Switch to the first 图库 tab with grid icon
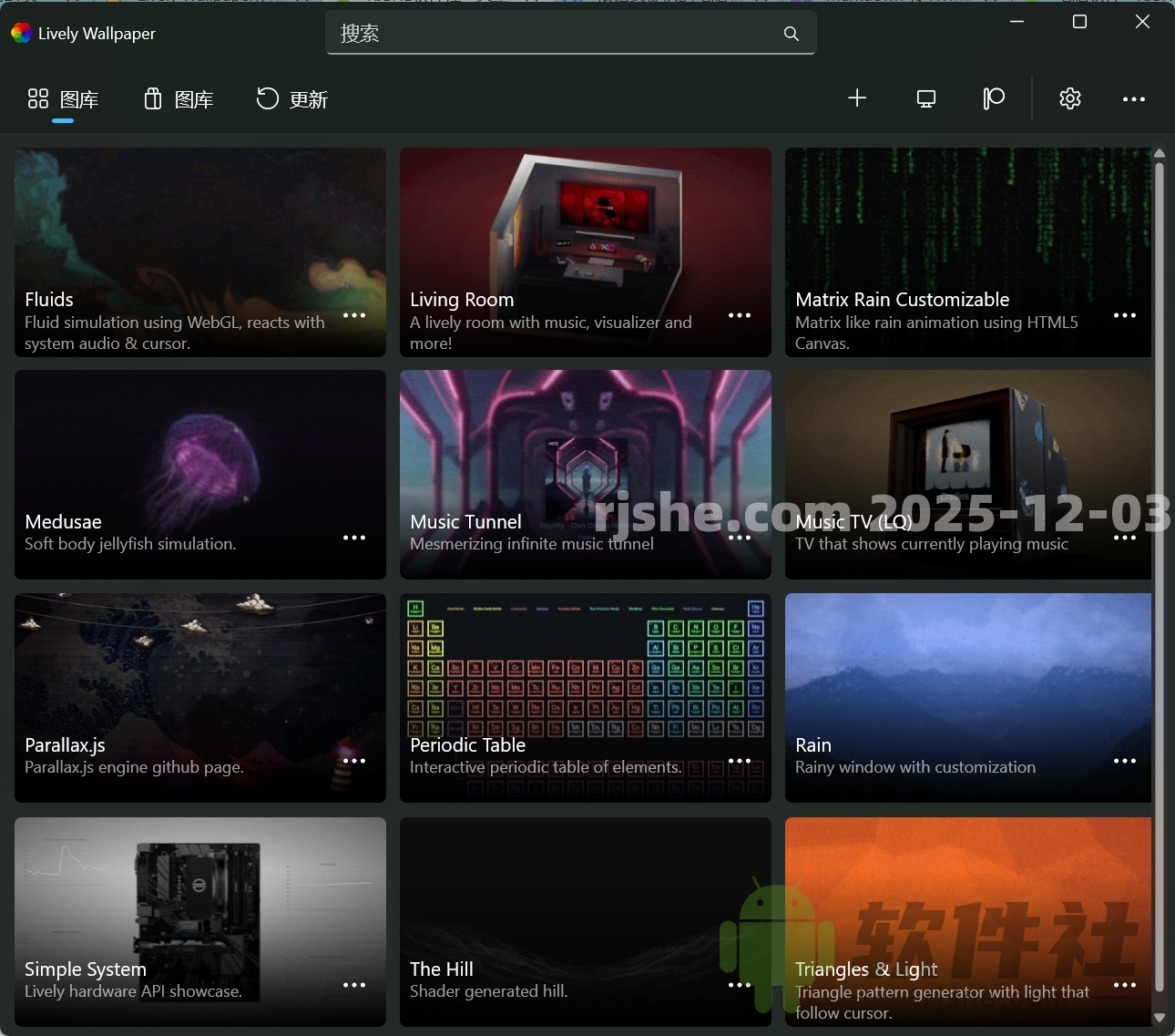Screen dimensions: 1175x1036 coord(63,99)
